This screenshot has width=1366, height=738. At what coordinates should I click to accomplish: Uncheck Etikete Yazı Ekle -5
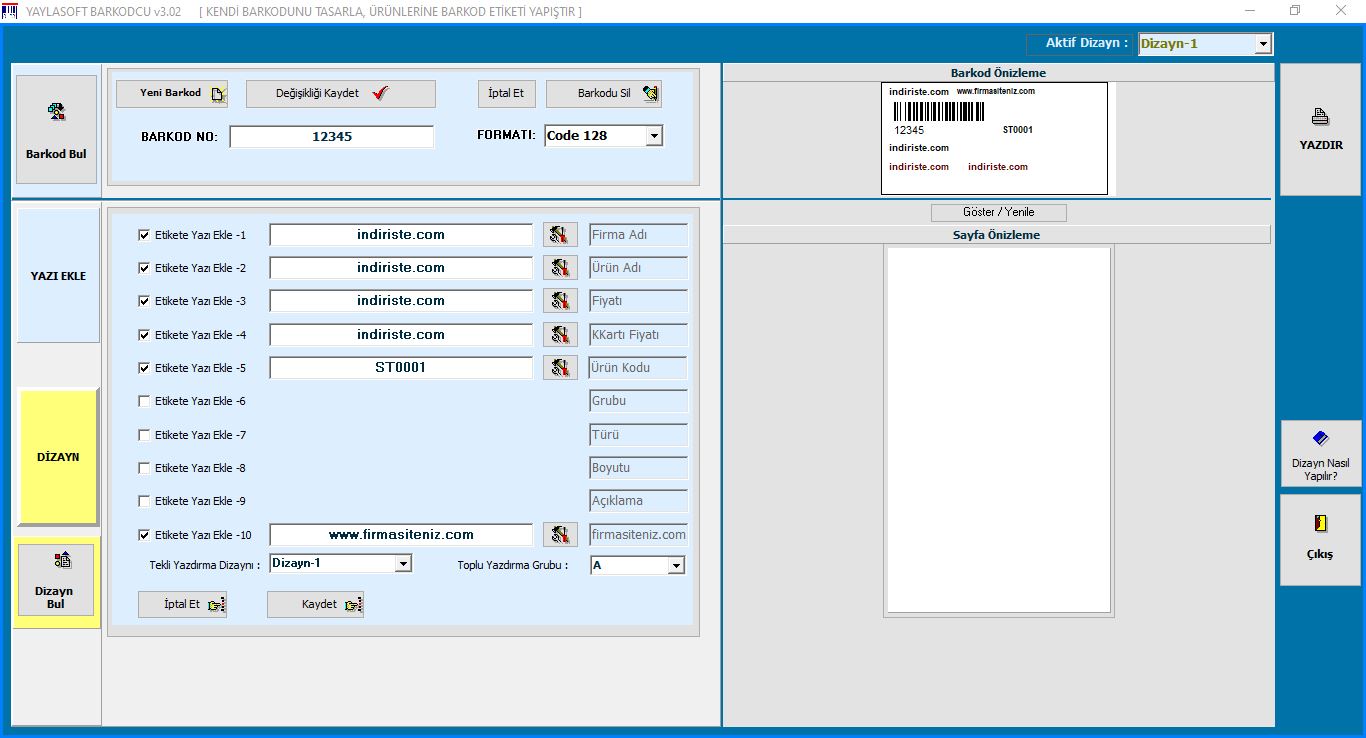[x=144, y=368]
